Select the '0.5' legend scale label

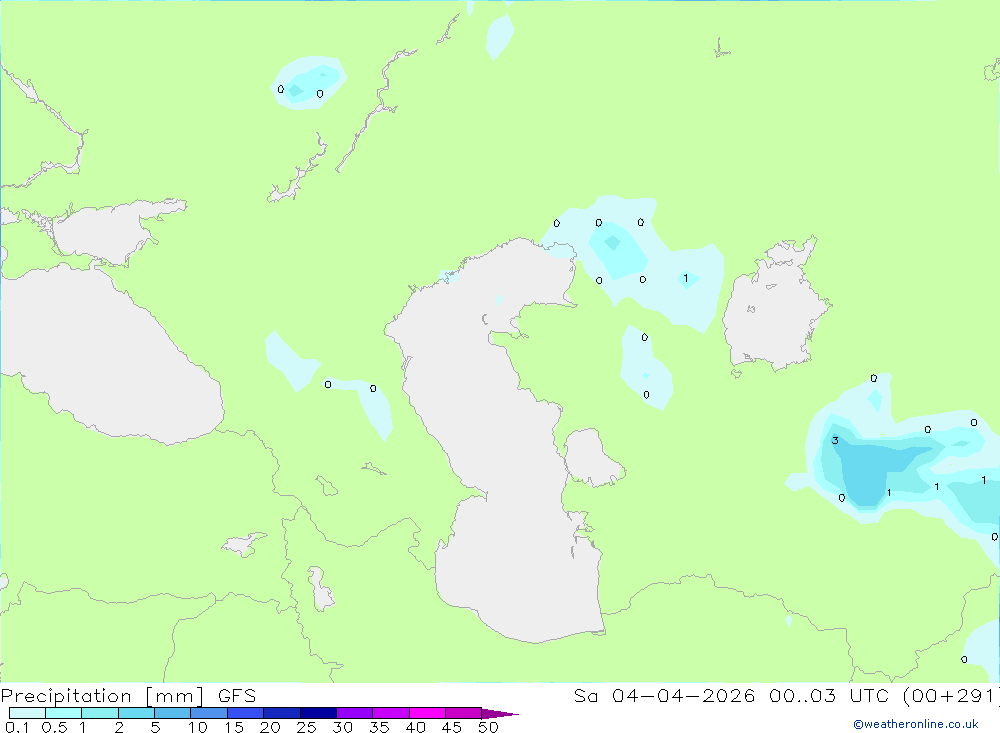[54, 727]
